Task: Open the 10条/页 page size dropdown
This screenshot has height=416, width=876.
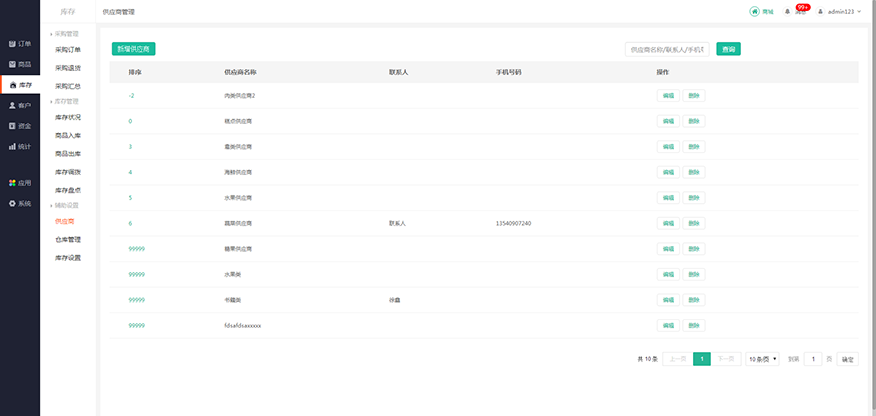Action: [x=763, y=359]
